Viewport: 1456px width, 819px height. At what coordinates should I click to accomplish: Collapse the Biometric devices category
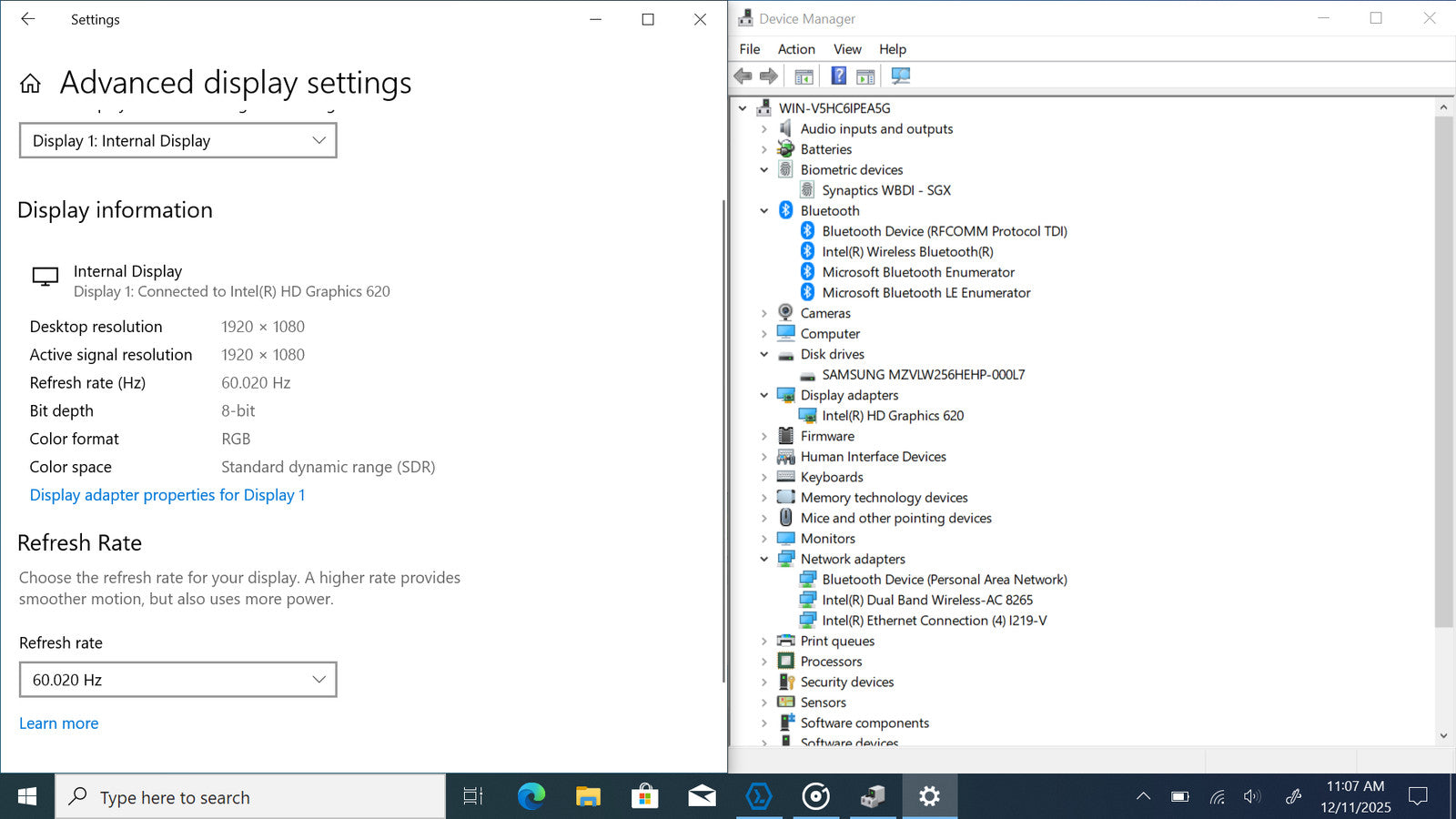coord(764,170)
